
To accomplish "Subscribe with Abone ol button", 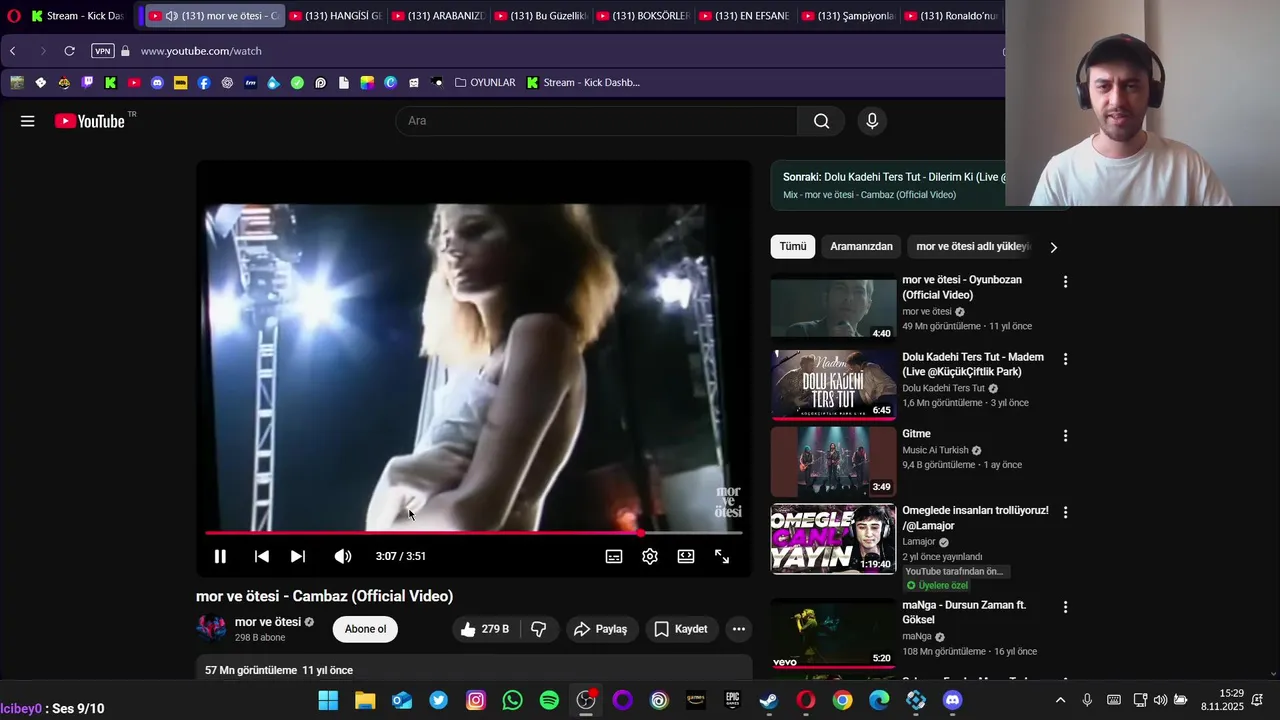I will (365, 629).
